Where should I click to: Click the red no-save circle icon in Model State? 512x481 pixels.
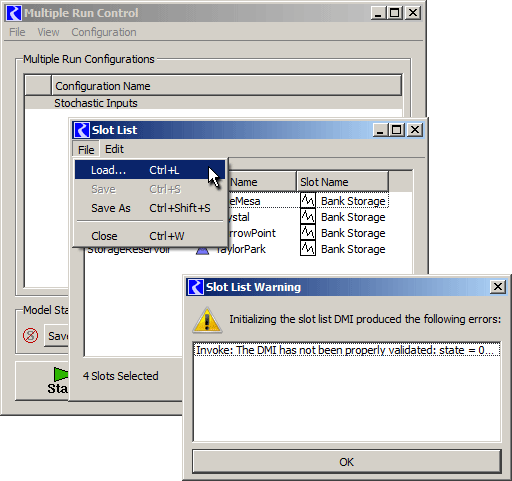pos(30,335)
